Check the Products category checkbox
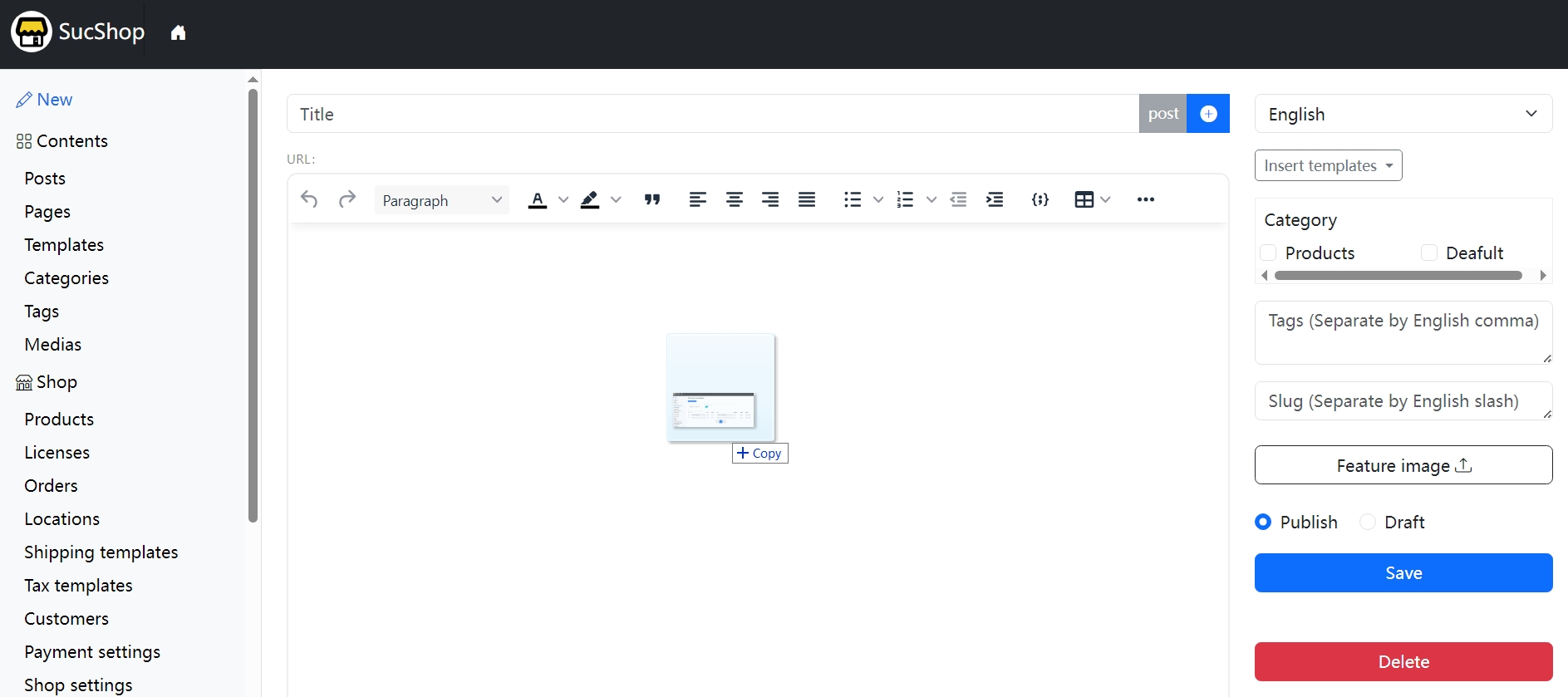1568x697 pixels. click(1268, 253)
